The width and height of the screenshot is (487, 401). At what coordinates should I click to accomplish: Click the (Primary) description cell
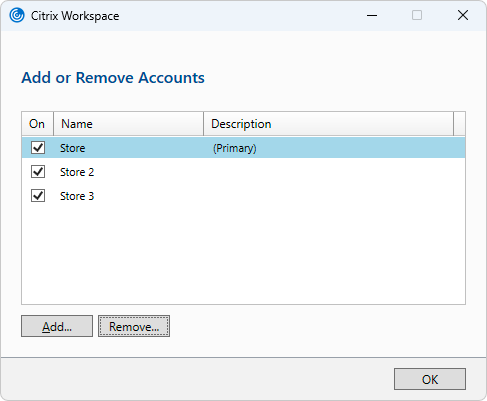(x=235, y=148)
